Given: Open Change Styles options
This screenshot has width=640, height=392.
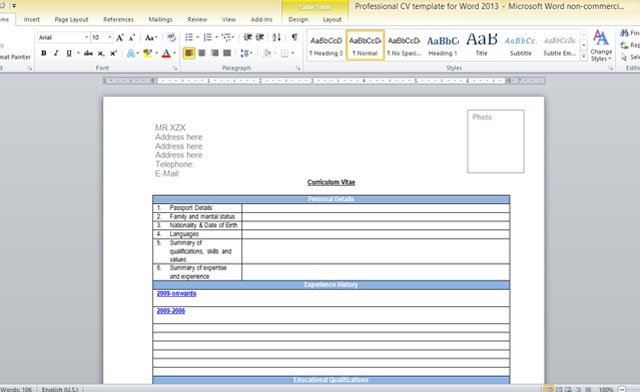Looking at the screenshot, I should 601,45.
